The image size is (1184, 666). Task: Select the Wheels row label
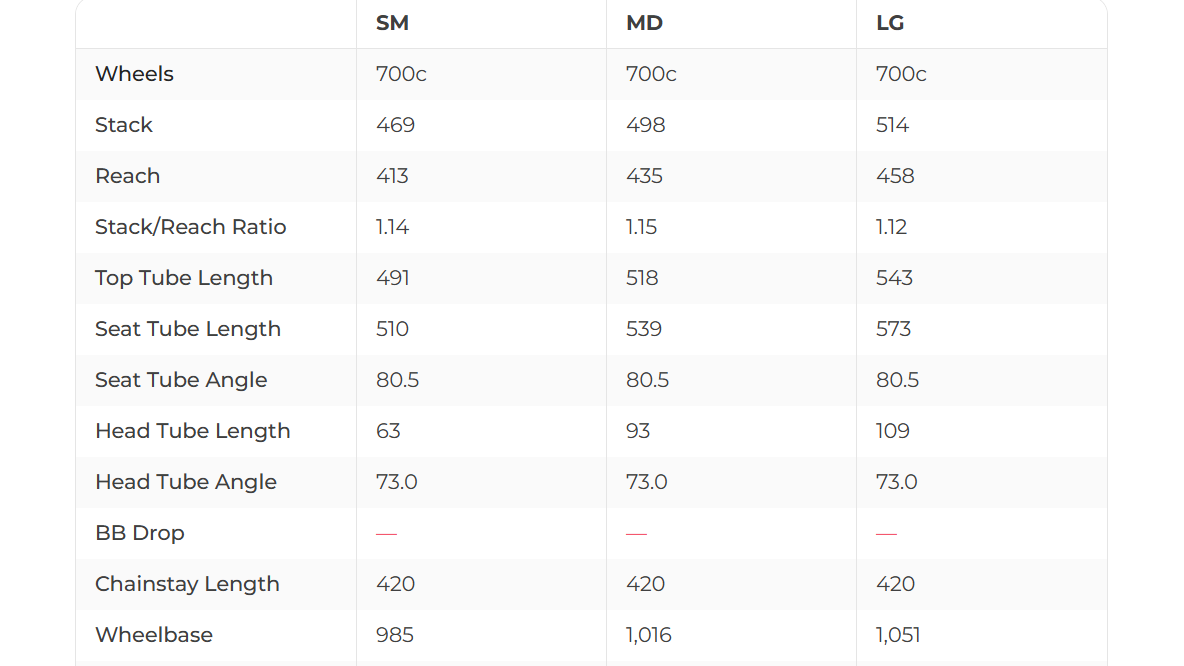tap(134, 74)
